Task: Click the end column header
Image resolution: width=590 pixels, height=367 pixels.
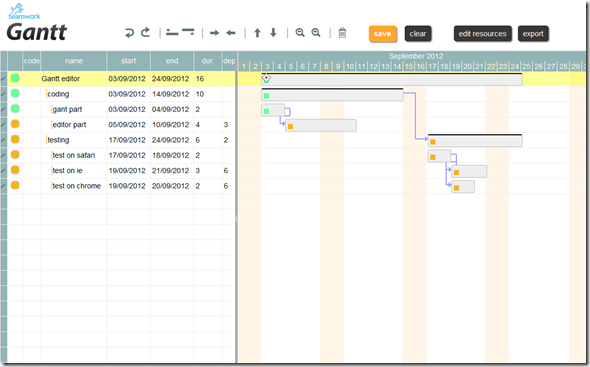Action: coord(172,61)
